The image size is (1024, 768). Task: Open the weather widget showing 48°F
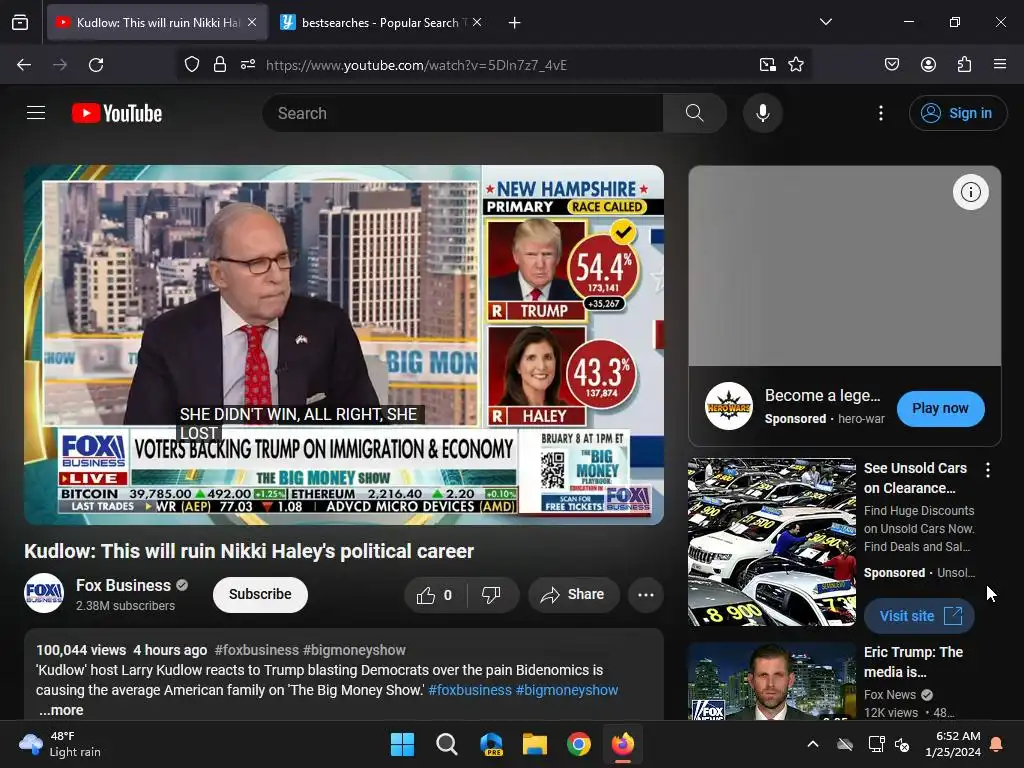pyautogui.click(x=60, y=744)
